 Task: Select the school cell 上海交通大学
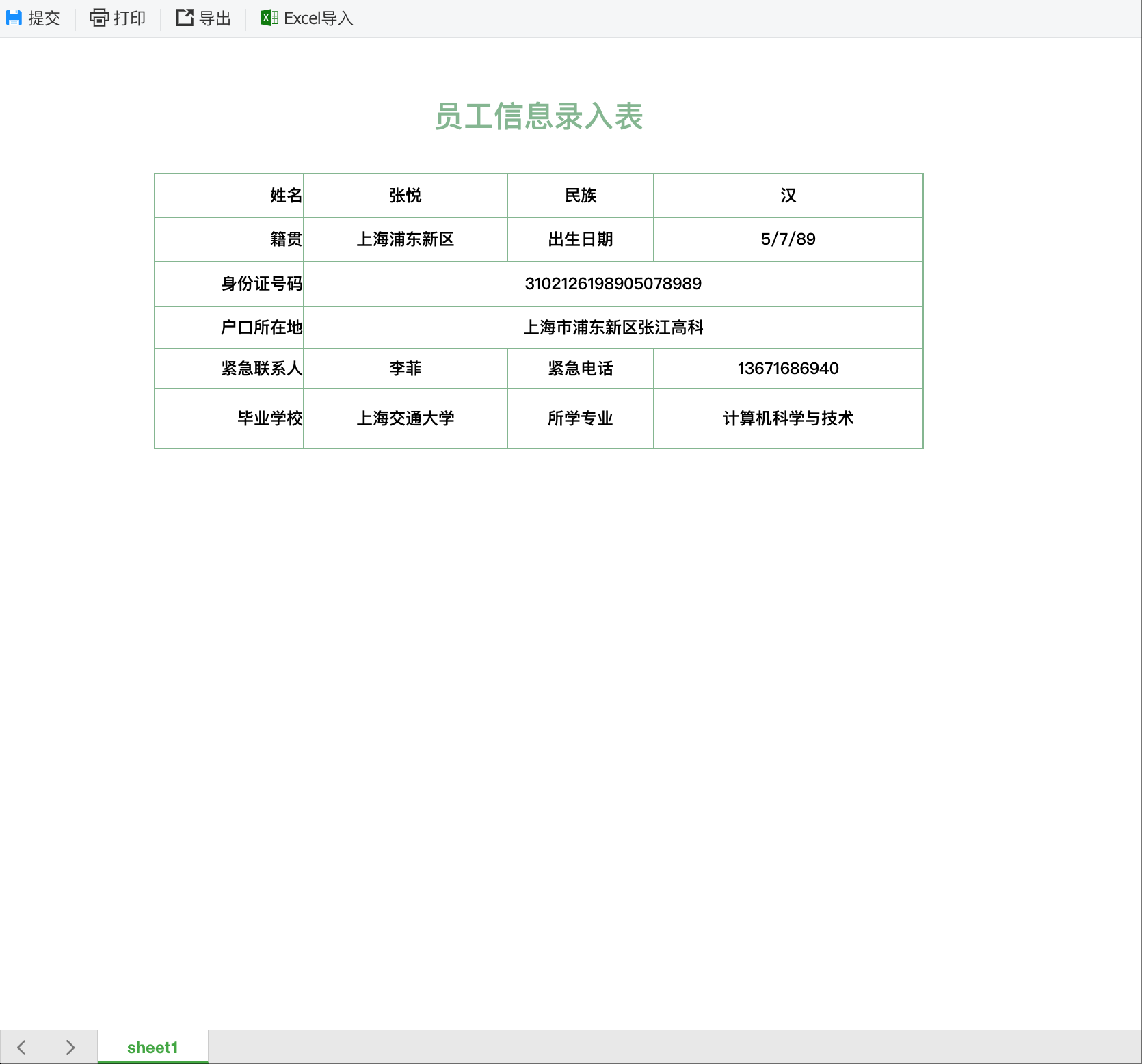[x=406, y=418]
